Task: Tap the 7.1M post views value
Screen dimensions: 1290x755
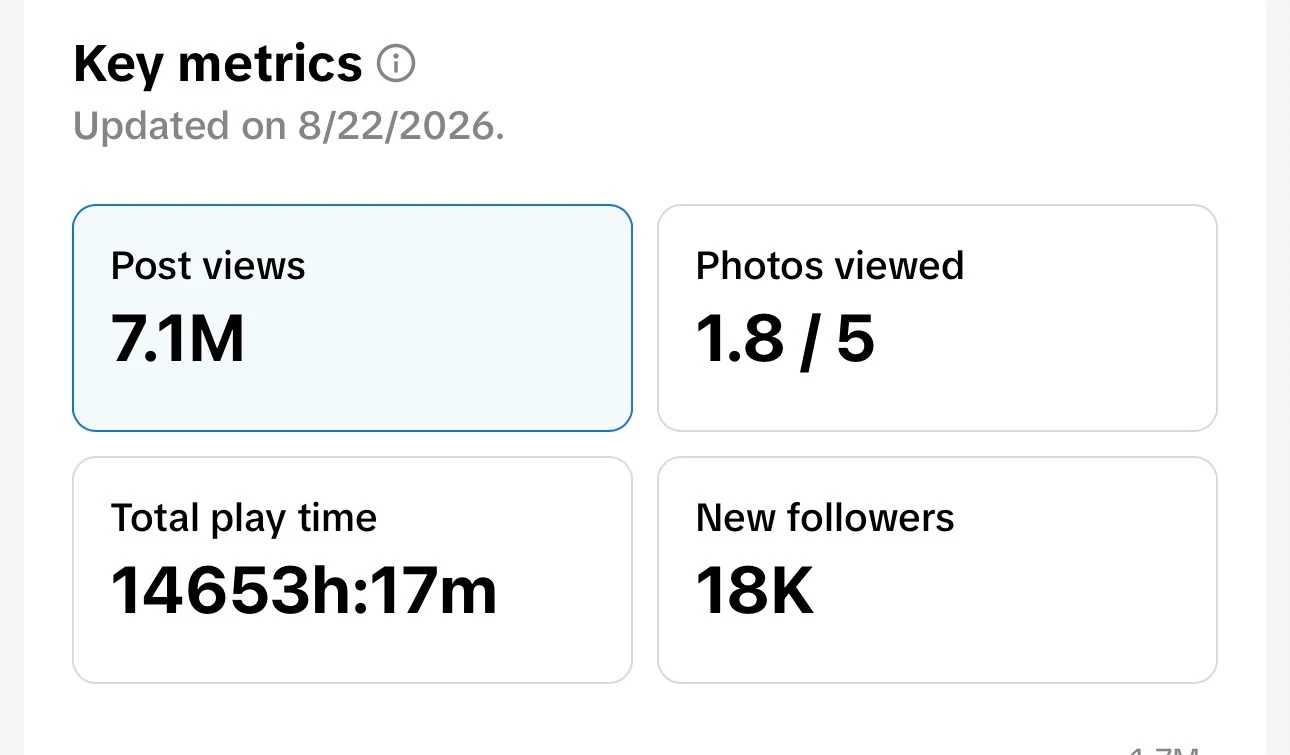Action: (178, 339)
